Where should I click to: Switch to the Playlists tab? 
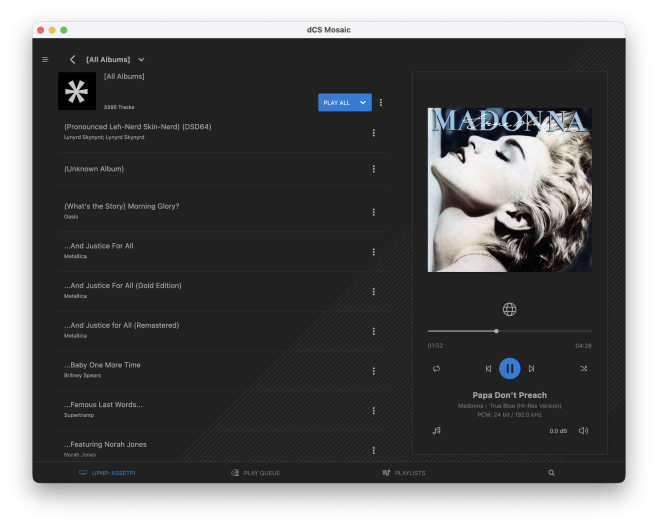[x=404, y=473]
